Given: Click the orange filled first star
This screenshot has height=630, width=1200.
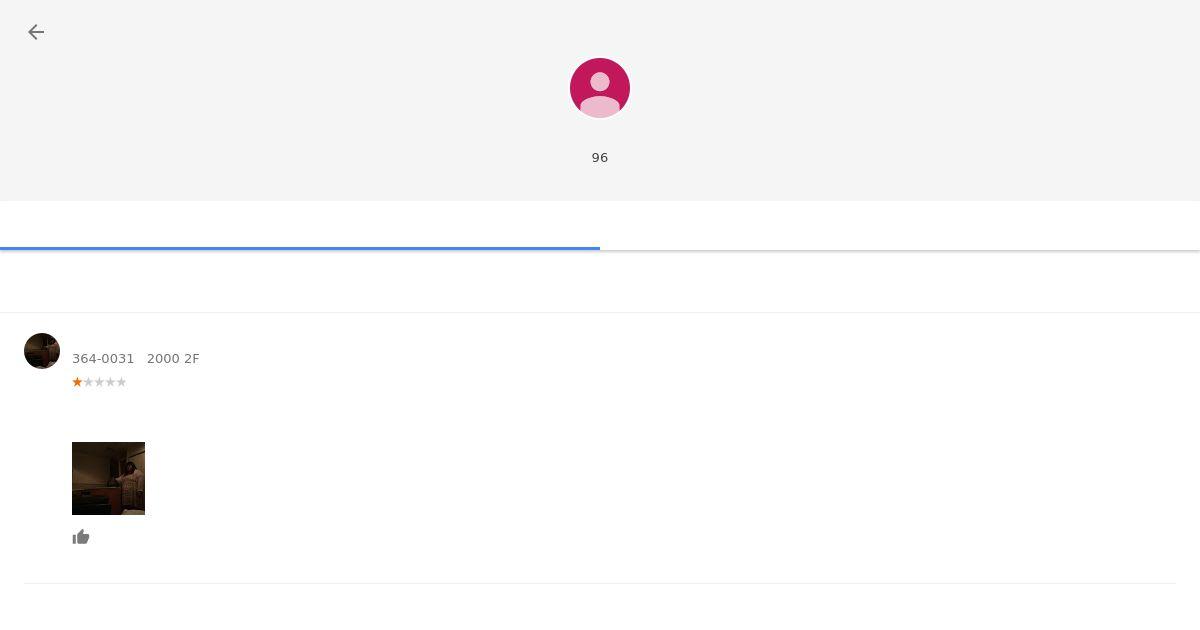Looking at the screenshot, I should pyautogui.click(x=77, y=382).
